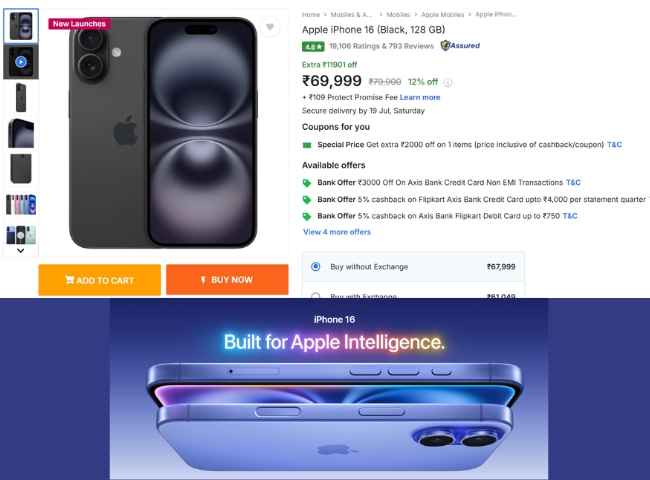Screen dimensions: 650x480
Task: Click the Special Price coupon icon
Action: (307, 145)
